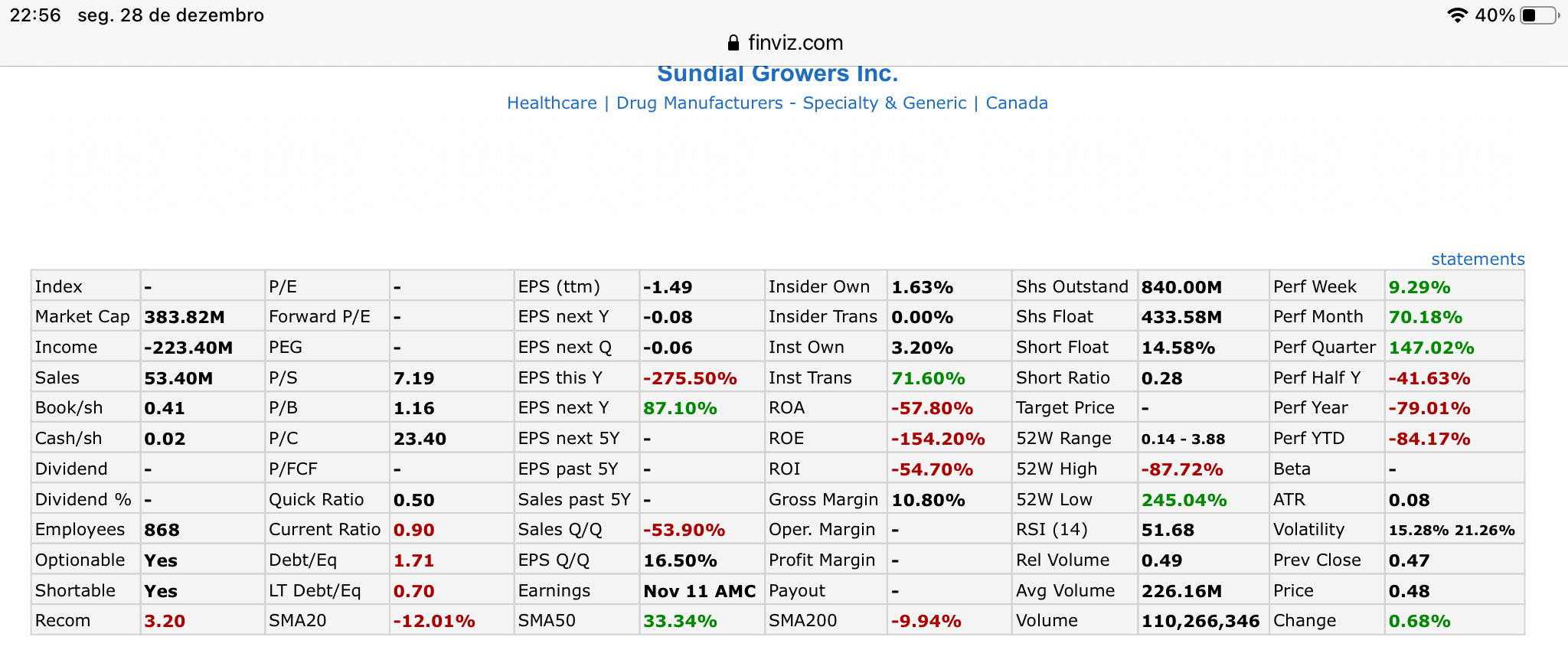Tap the Recom value 3.20

165,621
